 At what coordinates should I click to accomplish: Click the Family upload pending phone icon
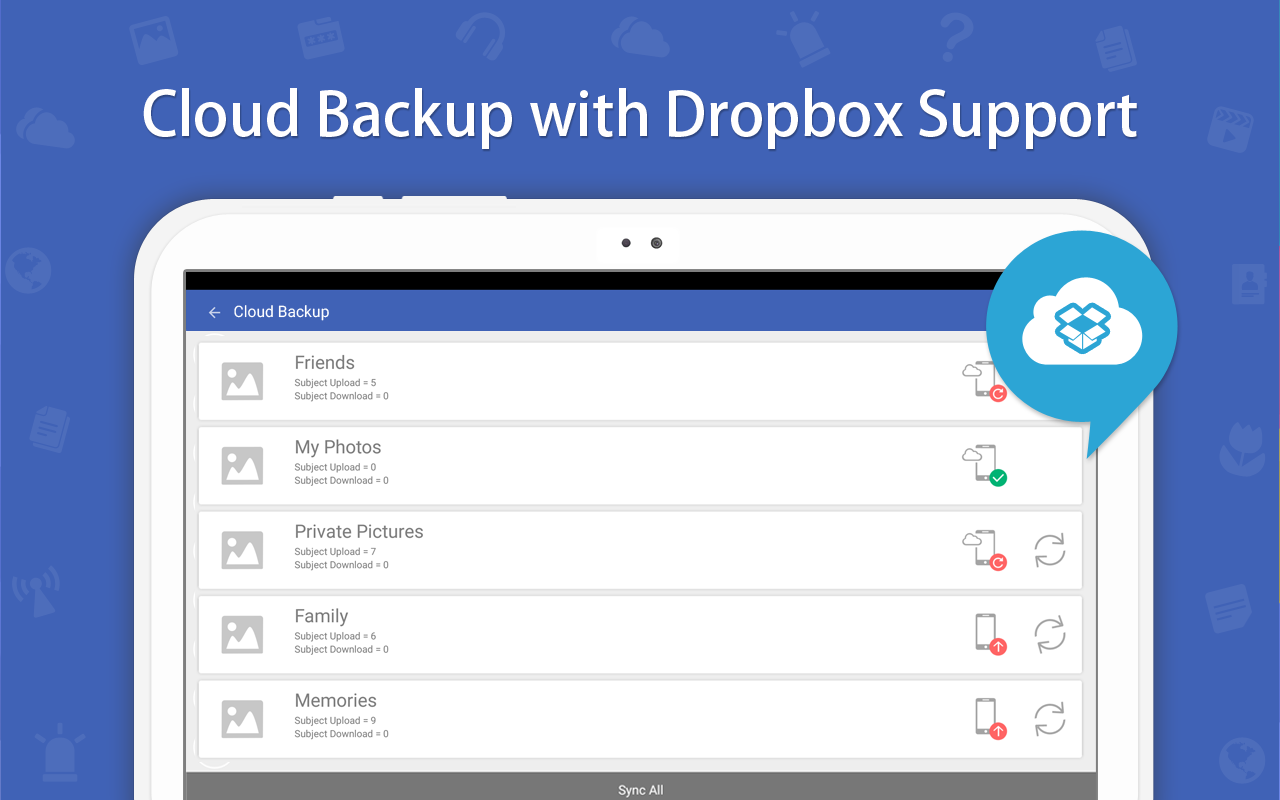tap(990, 635)
